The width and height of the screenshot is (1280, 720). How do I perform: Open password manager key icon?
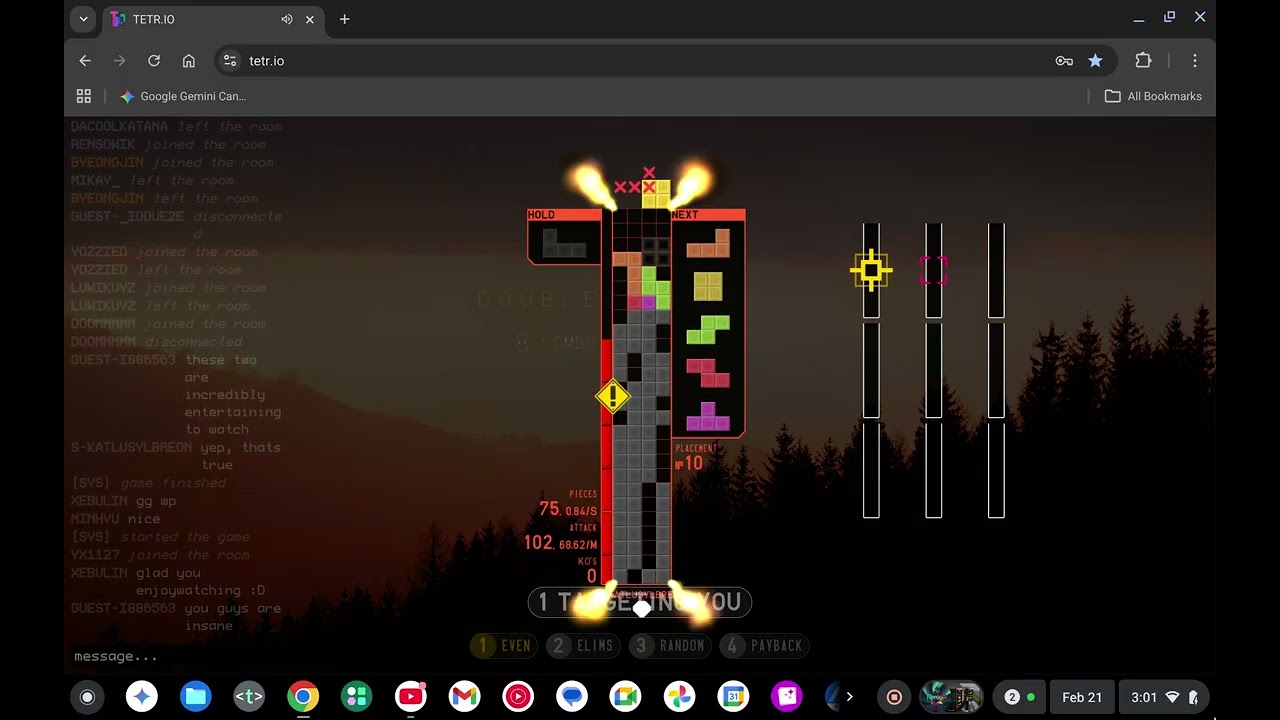[1064, 61]
